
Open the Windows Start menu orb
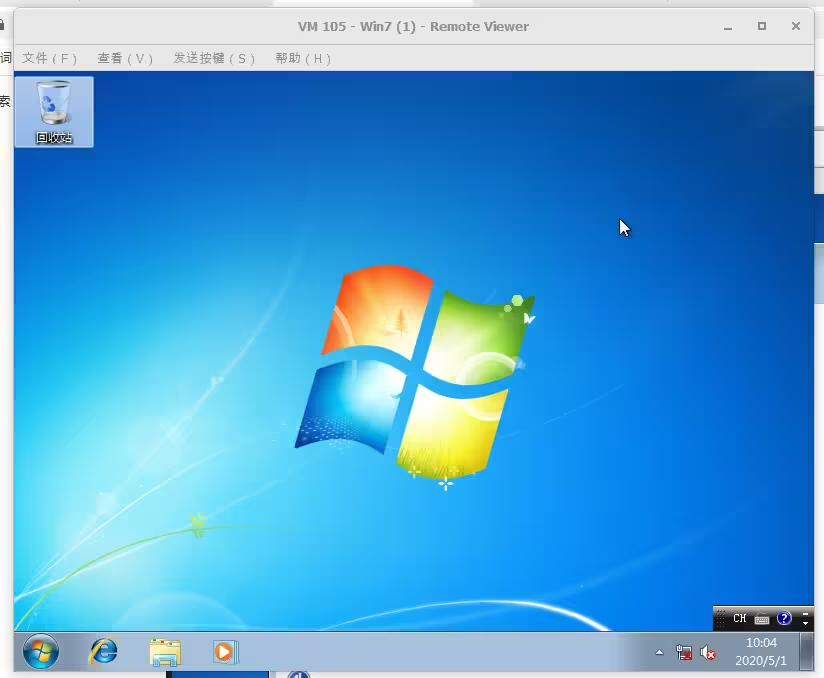(41, 652)
